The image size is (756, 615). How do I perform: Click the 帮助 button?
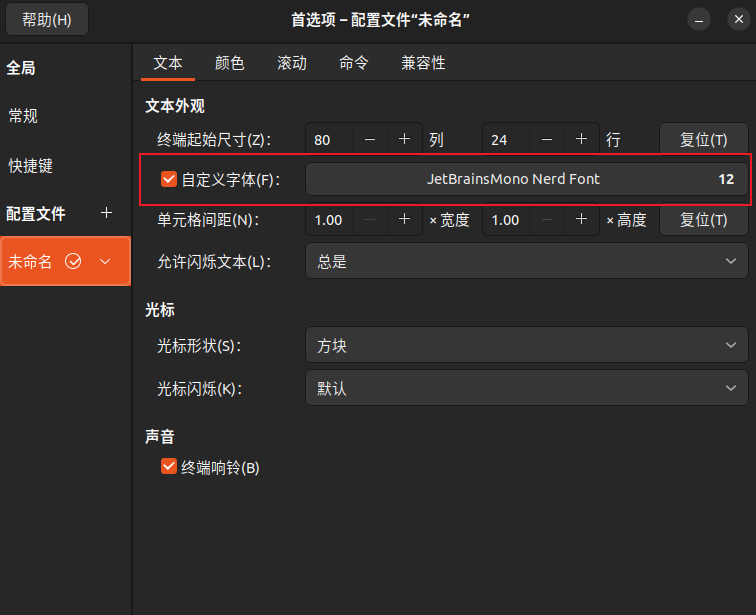(47, 20)
